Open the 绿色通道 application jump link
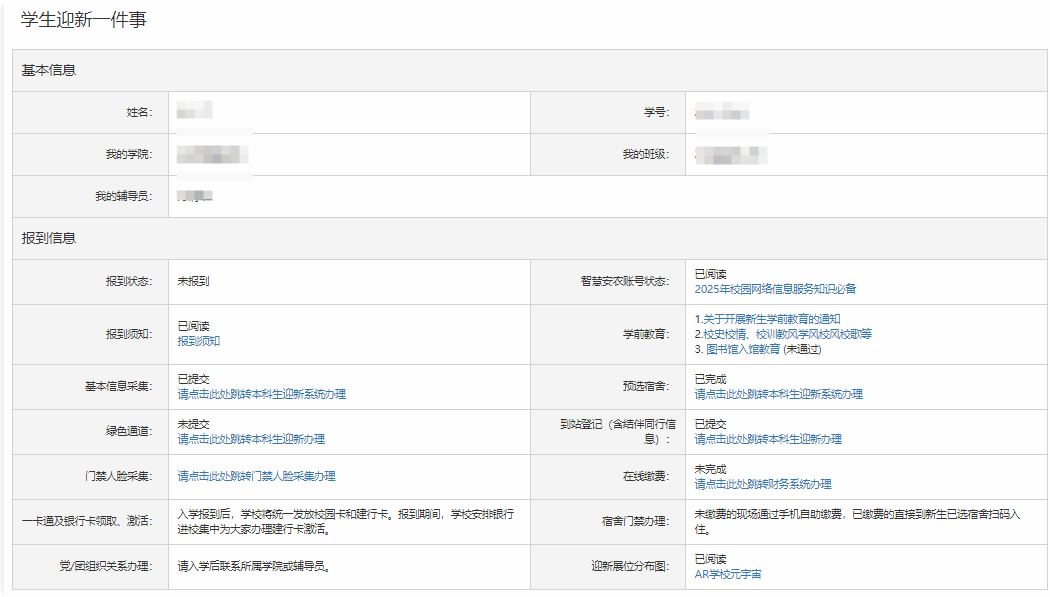Screen dimensions: 1050x597 point(250,439)
